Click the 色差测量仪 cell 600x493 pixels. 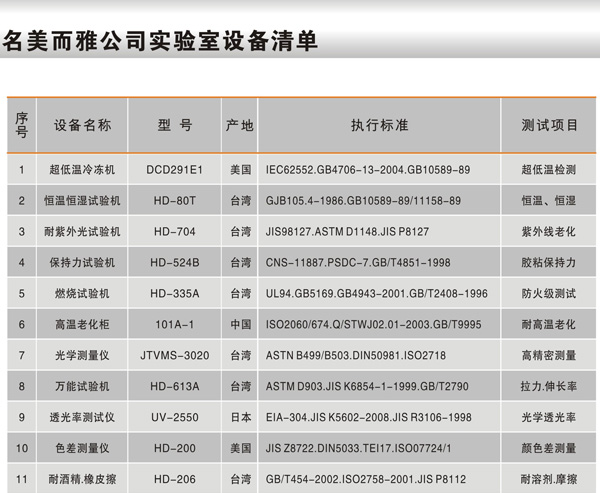(x=82, y=449)
